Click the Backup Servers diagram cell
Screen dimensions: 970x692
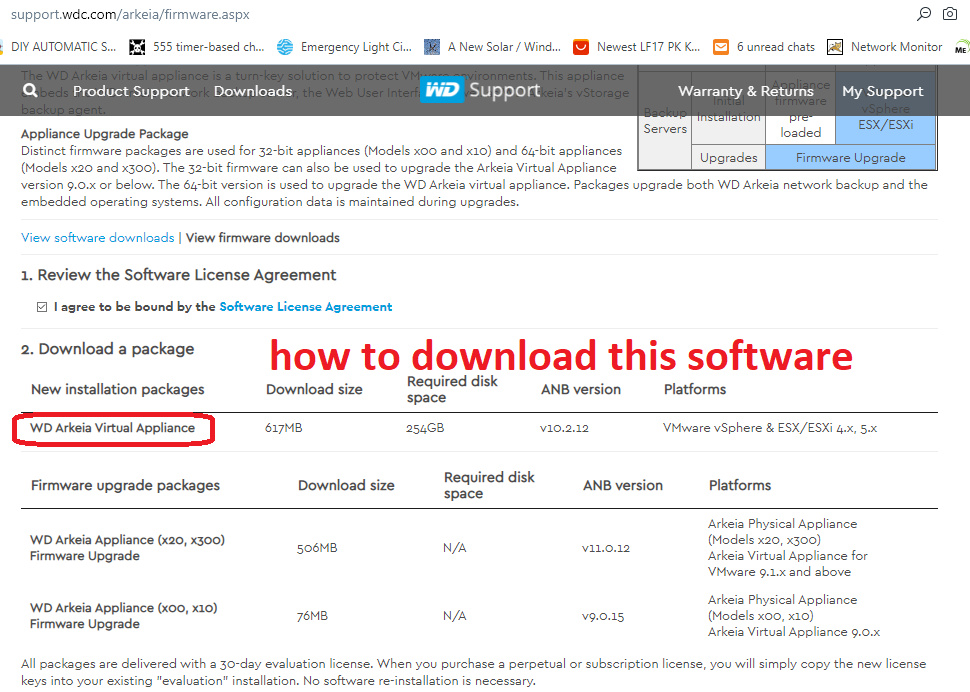point(665,121)
